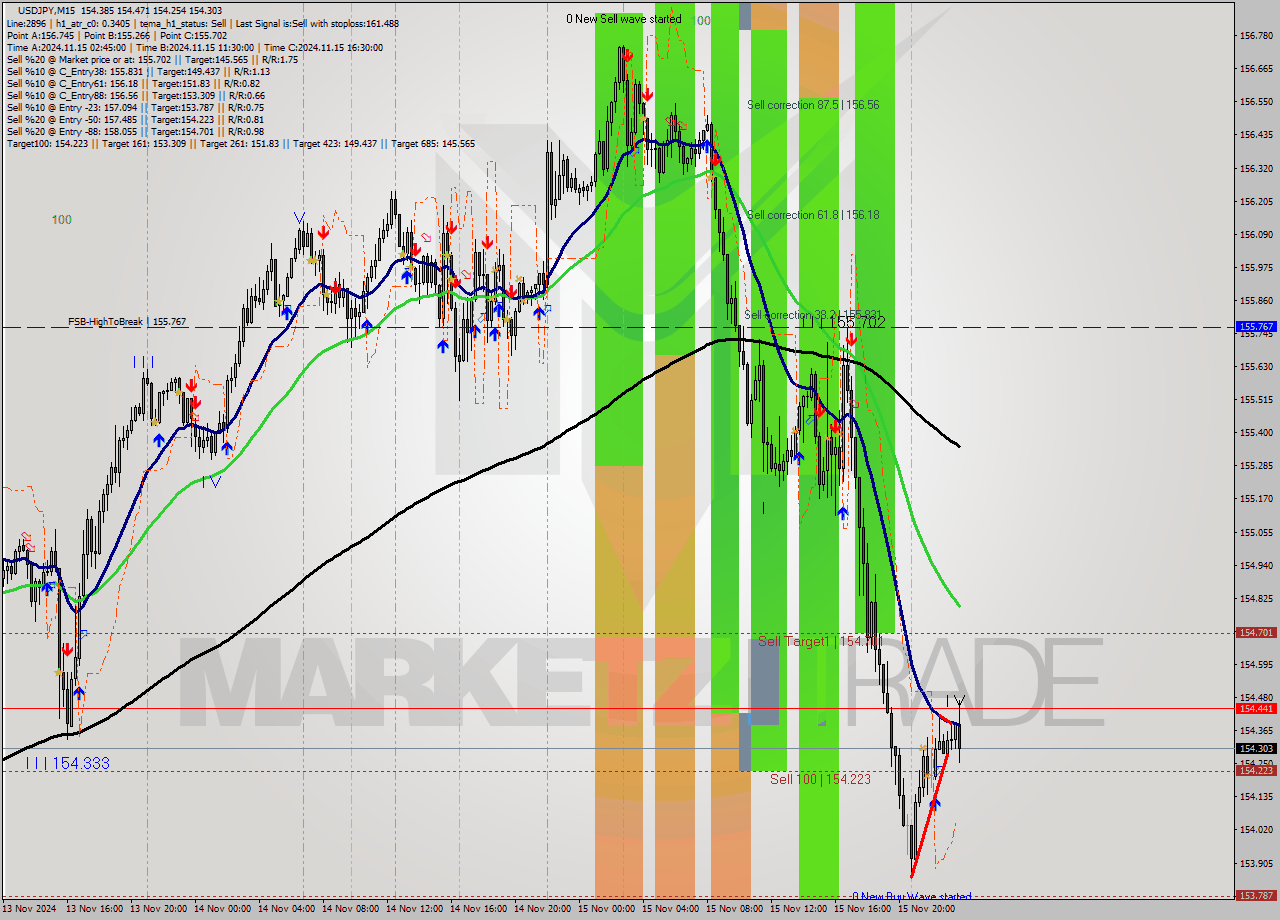1280x920 pixels.
Task: Click the 'Target100: 154.223' targets line
Action: click(x=240, y=143)
